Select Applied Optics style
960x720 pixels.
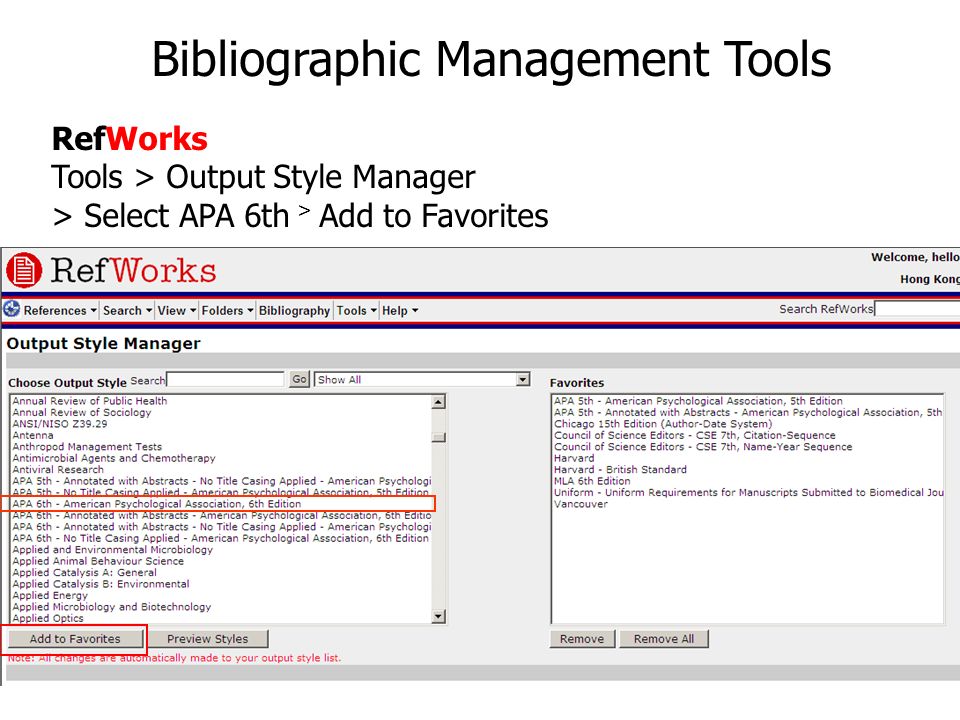(48, 618)
